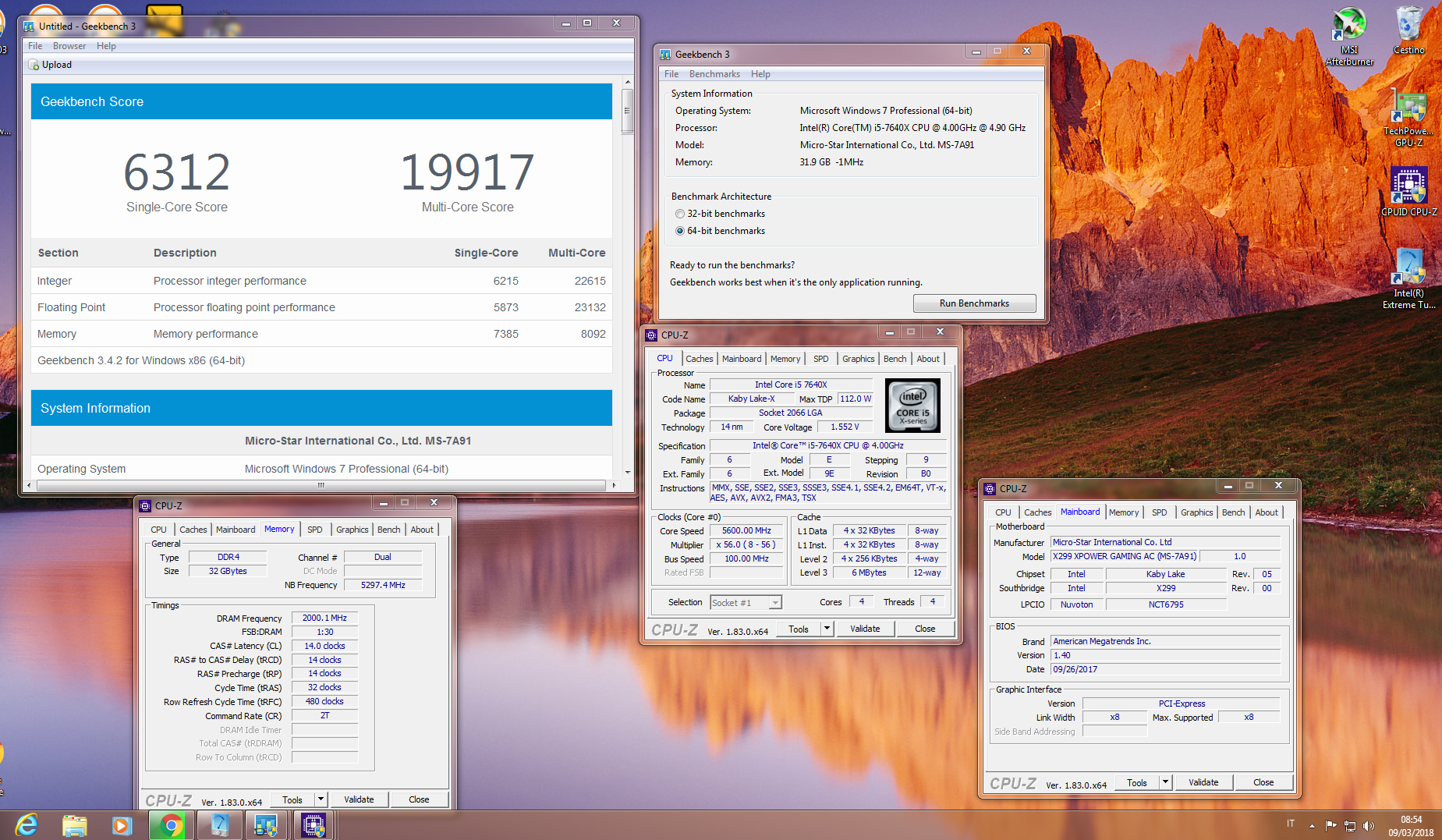This screenshot has height=840, width=1442.
Task: Select CPU-Z chip icon in taskbar
Action: 314,825
